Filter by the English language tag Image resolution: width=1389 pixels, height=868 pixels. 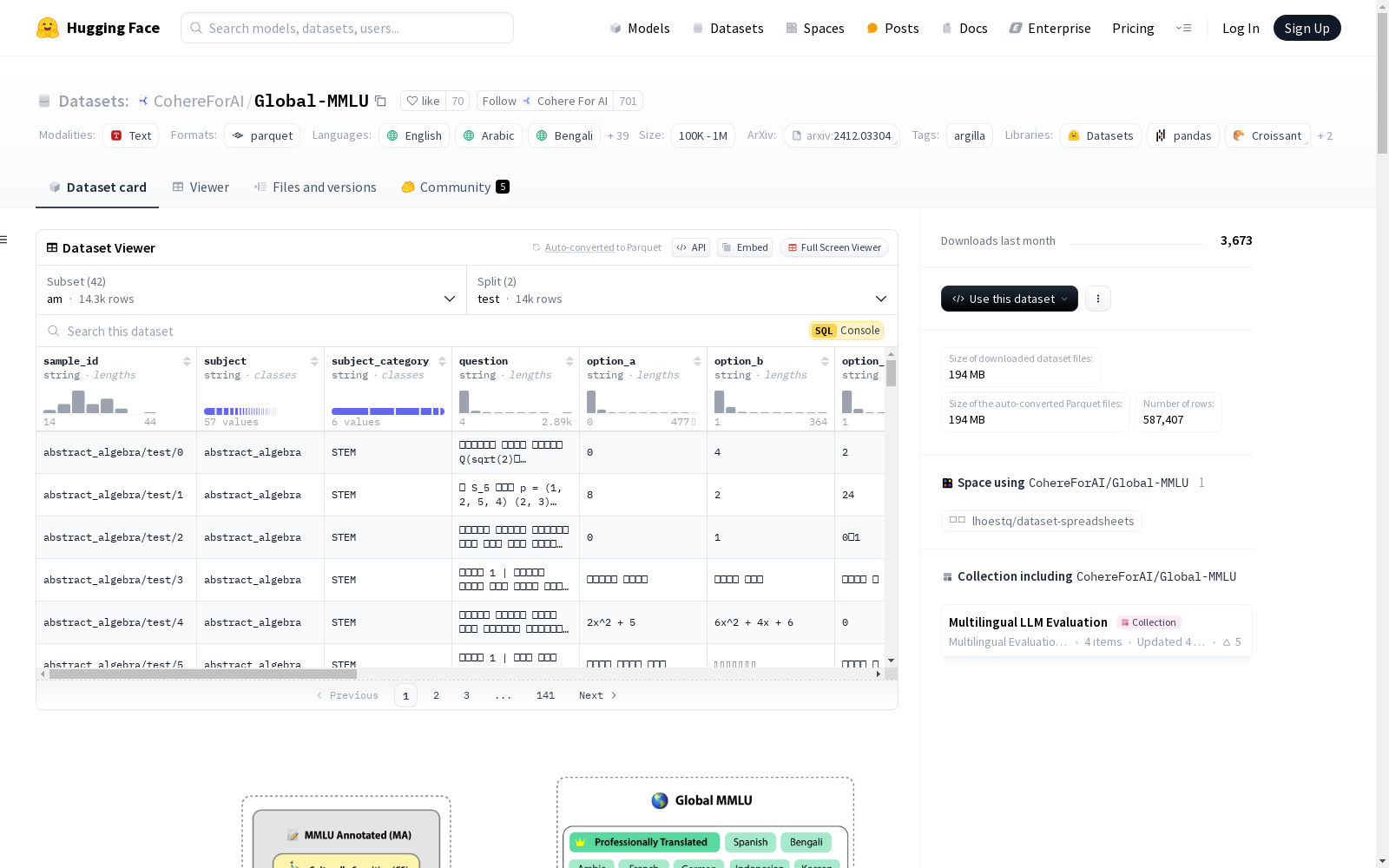[x=414, y=135]
